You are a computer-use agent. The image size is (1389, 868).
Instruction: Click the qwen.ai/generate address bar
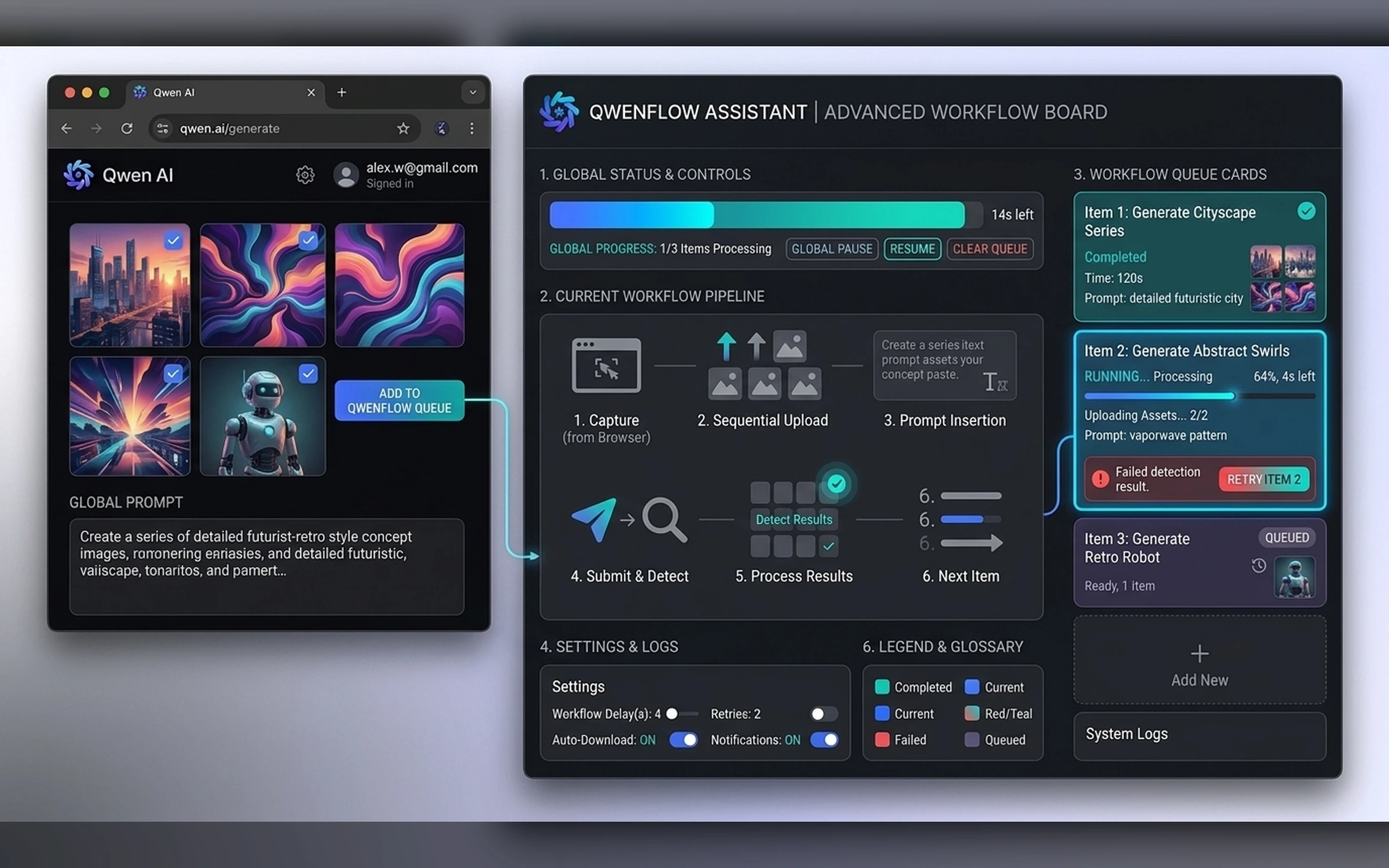pos(284,128)
